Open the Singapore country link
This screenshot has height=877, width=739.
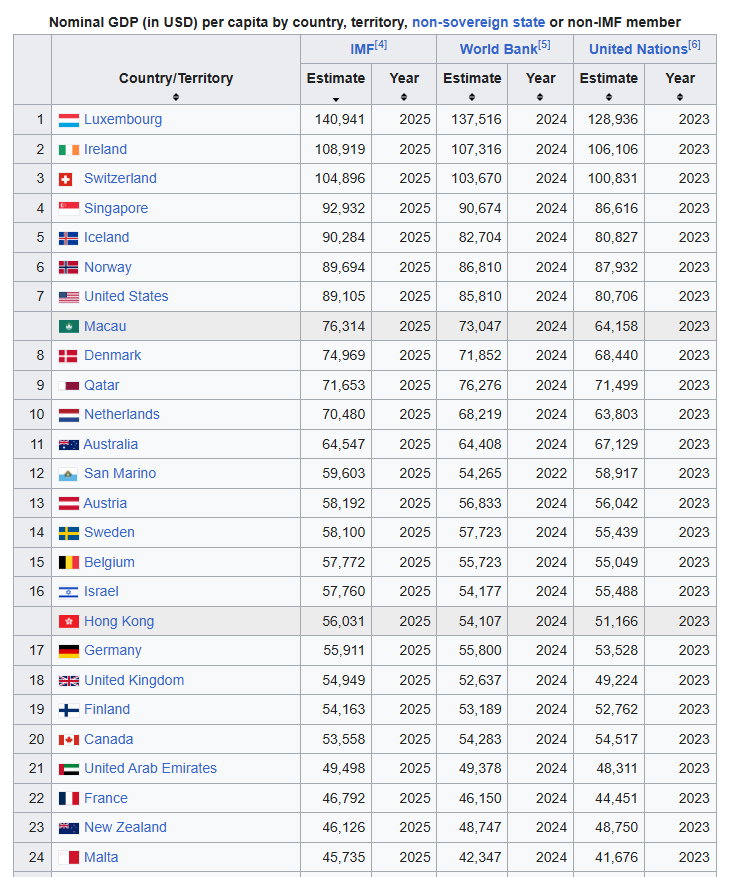coord(116,209)
